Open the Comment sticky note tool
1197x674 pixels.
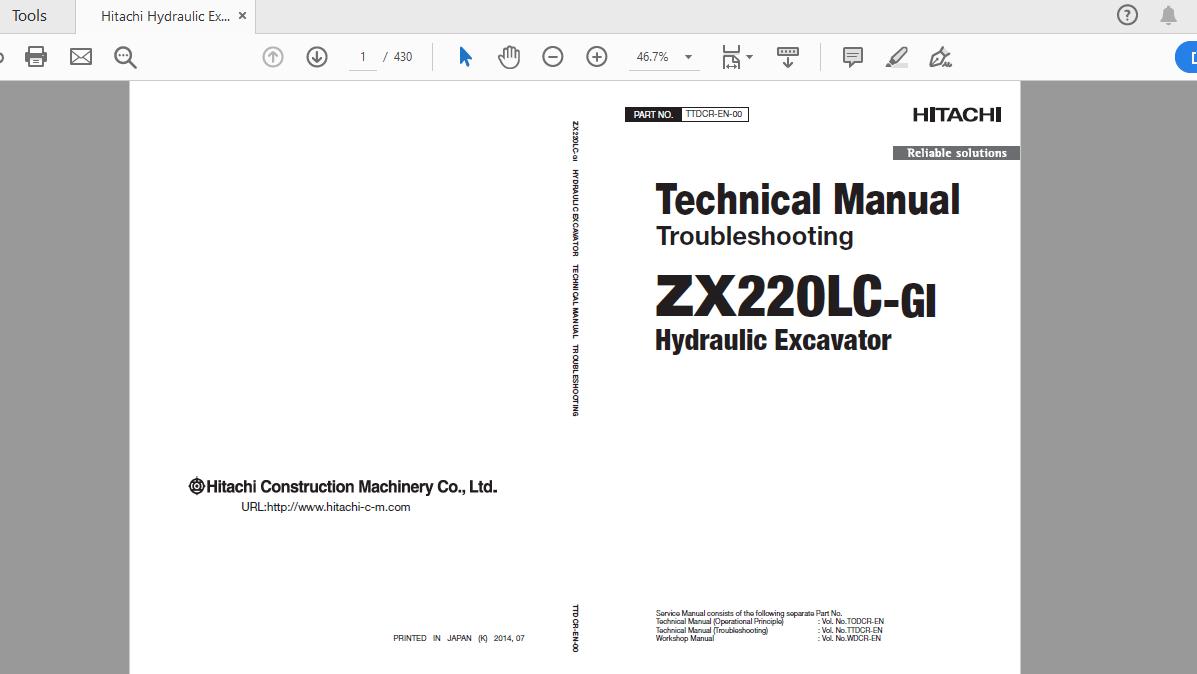(x=852, y=57)
